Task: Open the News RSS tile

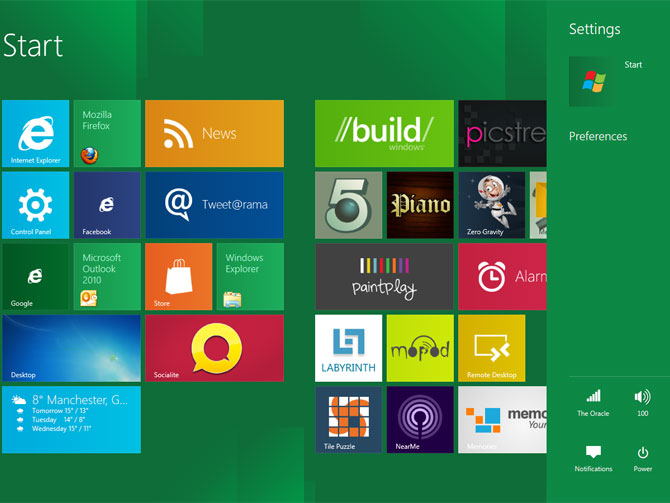Action: tap(214, 133)
